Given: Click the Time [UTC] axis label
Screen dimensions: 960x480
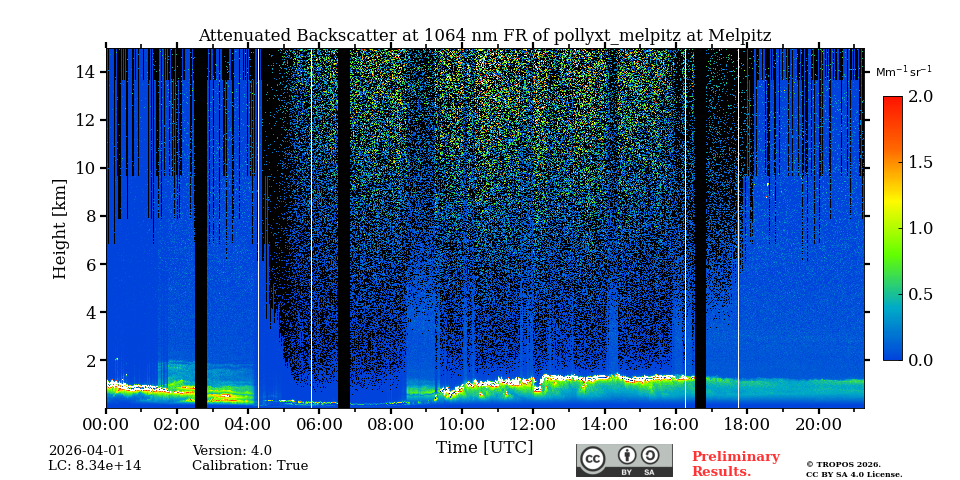Looking at the screenshot, I should tap(484, 447).
